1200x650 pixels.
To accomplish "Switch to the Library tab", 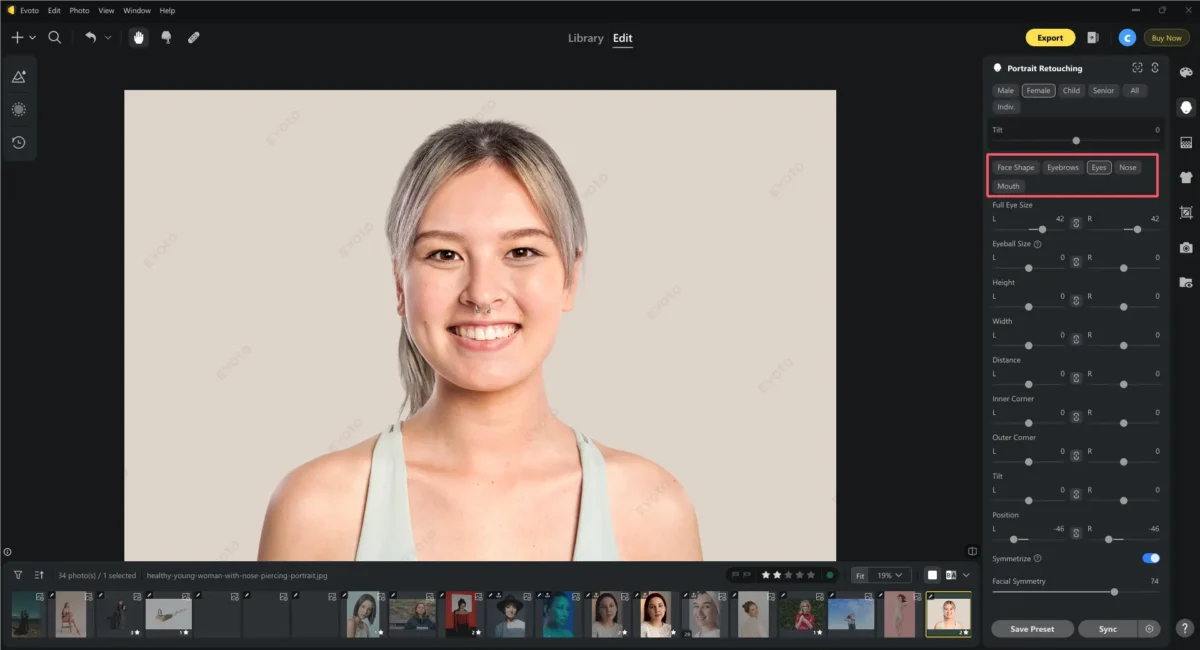I will [585, 38].
